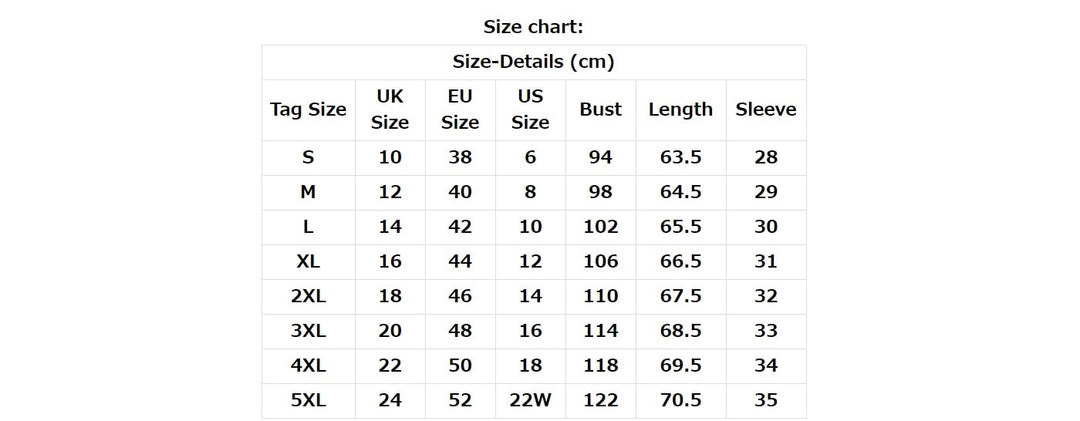Select the sleeve value '33' cell
The height and width of the screenshot is (421, 1080).
point(766,330)
